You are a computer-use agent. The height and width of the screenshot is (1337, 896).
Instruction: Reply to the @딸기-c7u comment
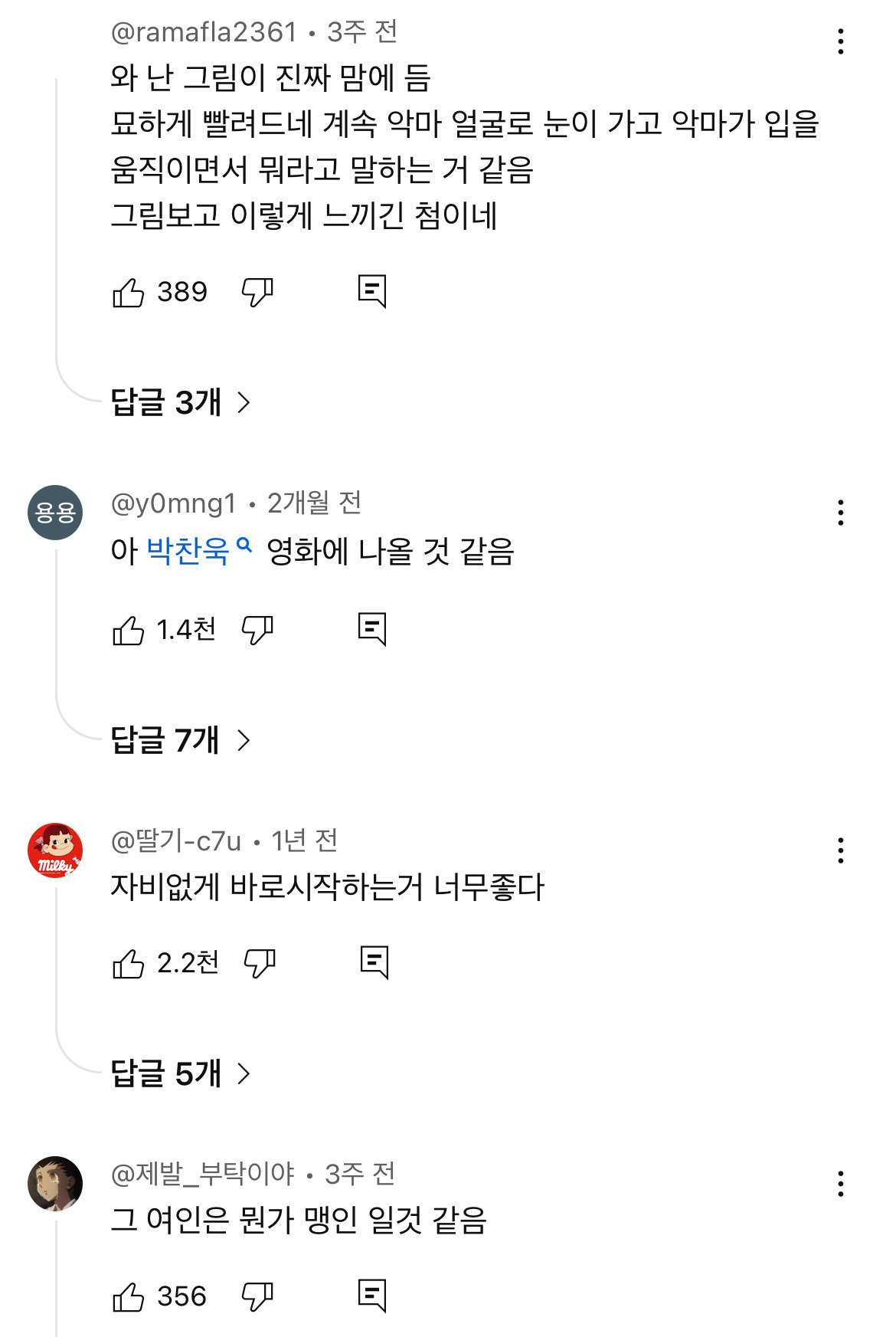click(x=374, y=963)
